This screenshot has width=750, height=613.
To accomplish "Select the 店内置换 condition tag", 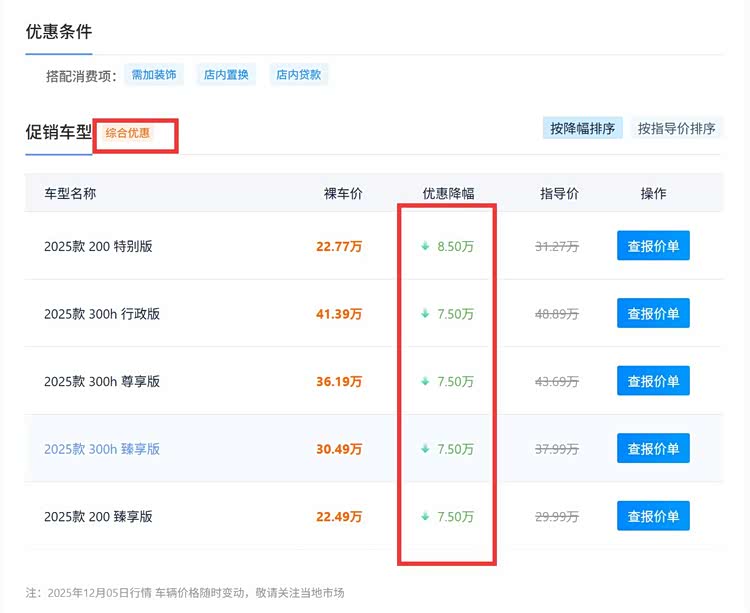I will point(226,75).
